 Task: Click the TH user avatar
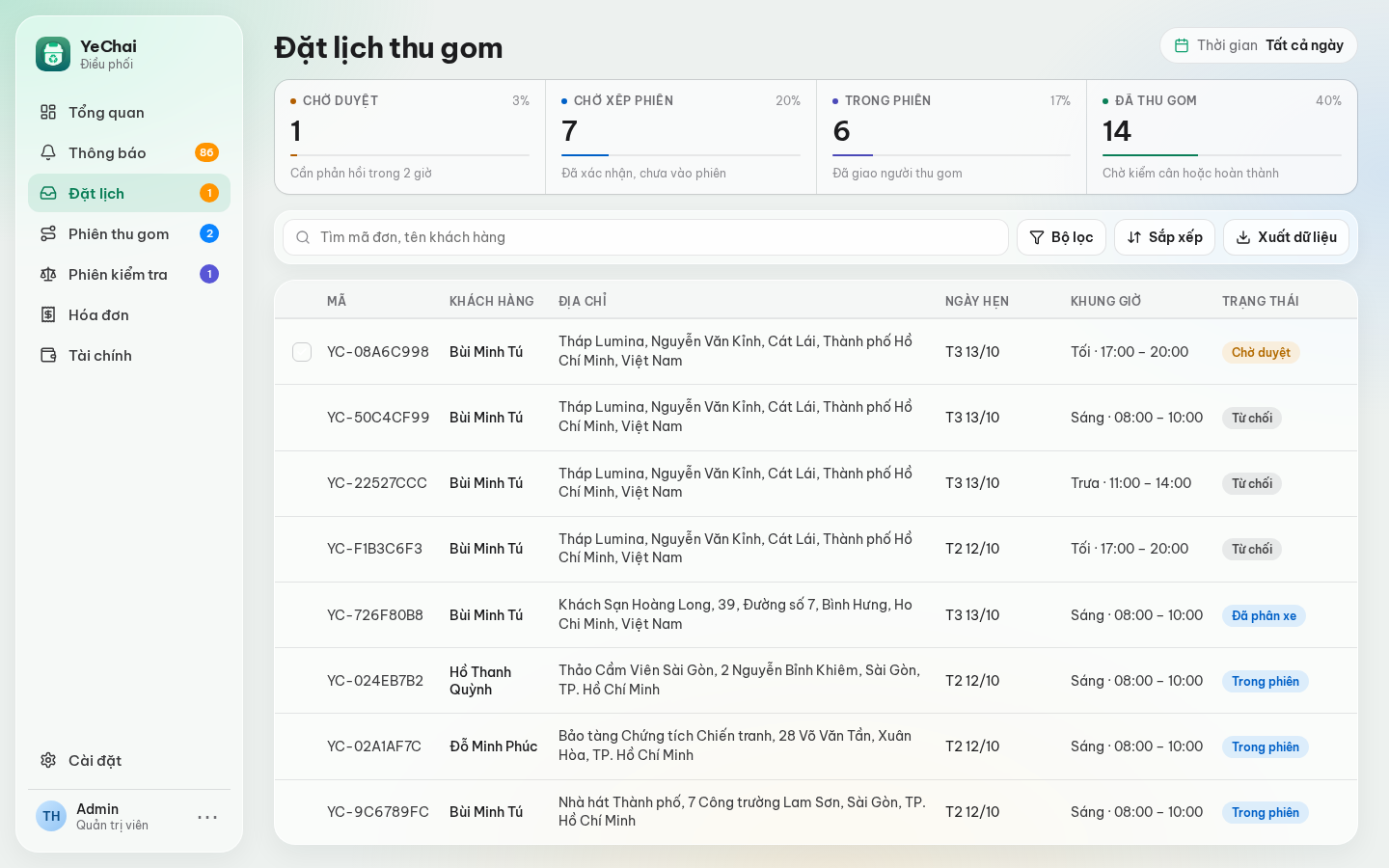[x=51, y=816]
